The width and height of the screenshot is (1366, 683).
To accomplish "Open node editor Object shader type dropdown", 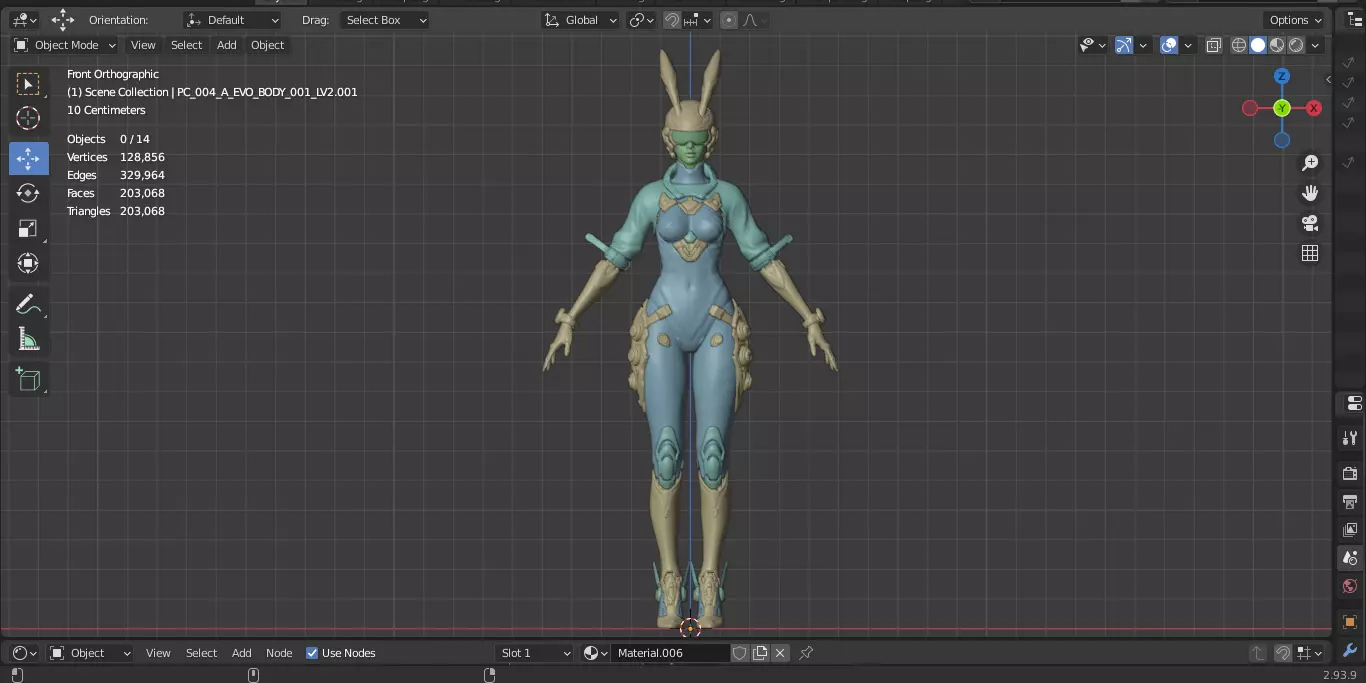I will (x=91, y=653).
